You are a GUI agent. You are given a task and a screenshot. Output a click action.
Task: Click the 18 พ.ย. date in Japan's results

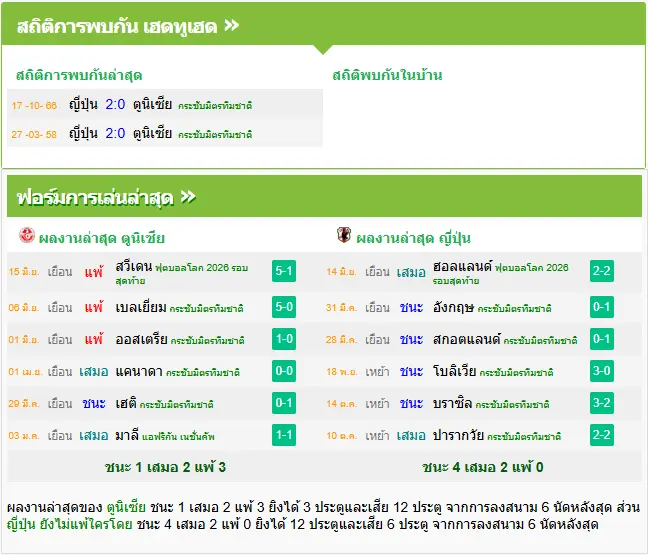tap(341, 372)
